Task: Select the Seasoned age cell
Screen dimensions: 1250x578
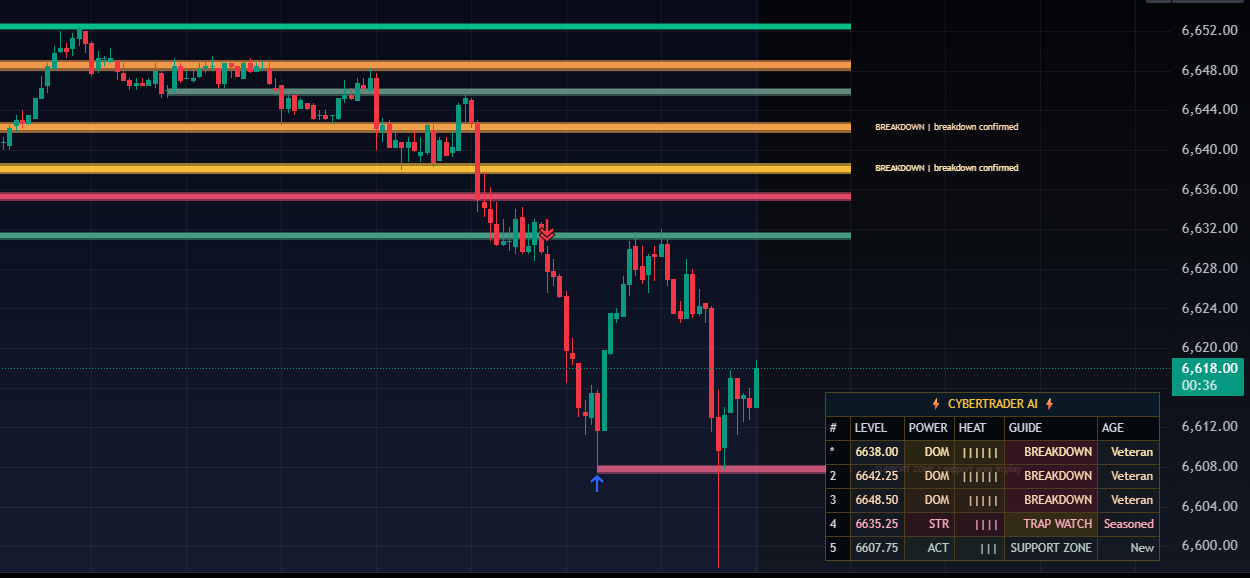Action: [x=1128, y=524]
